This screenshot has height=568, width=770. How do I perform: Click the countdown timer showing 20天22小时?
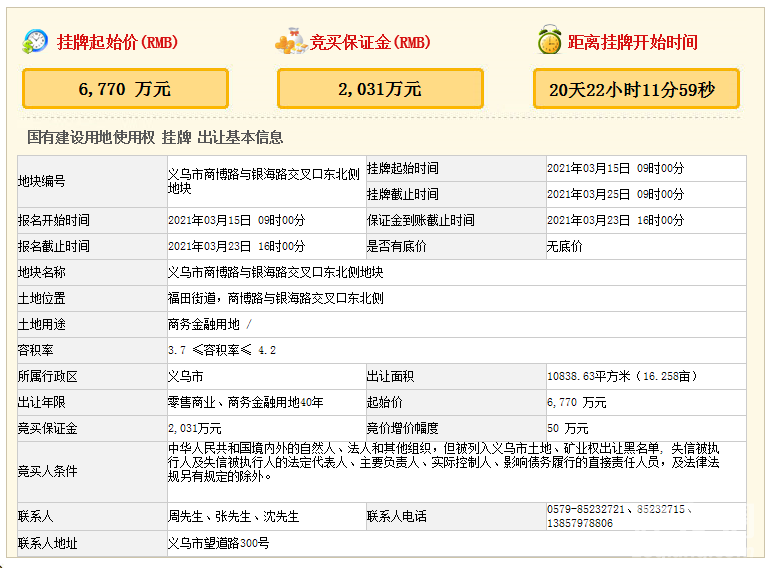[x=636, y=89]
